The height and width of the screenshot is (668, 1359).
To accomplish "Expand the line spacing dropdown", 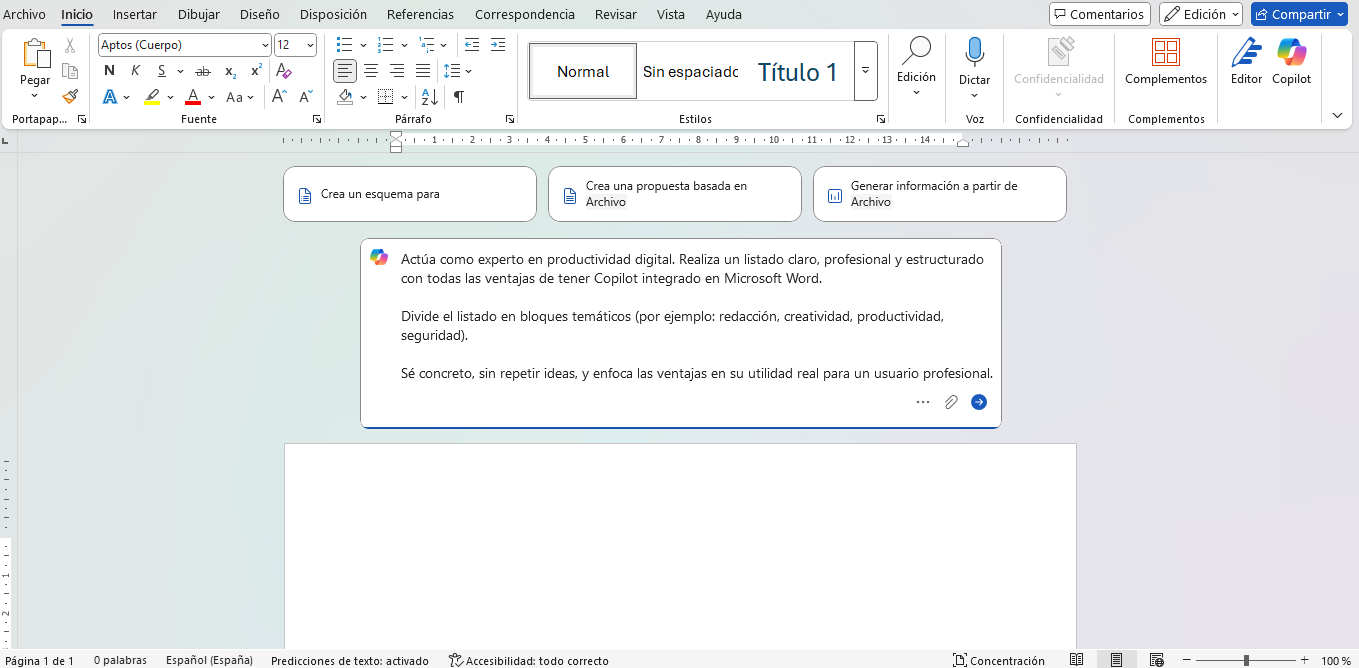I will pos(468,71).
